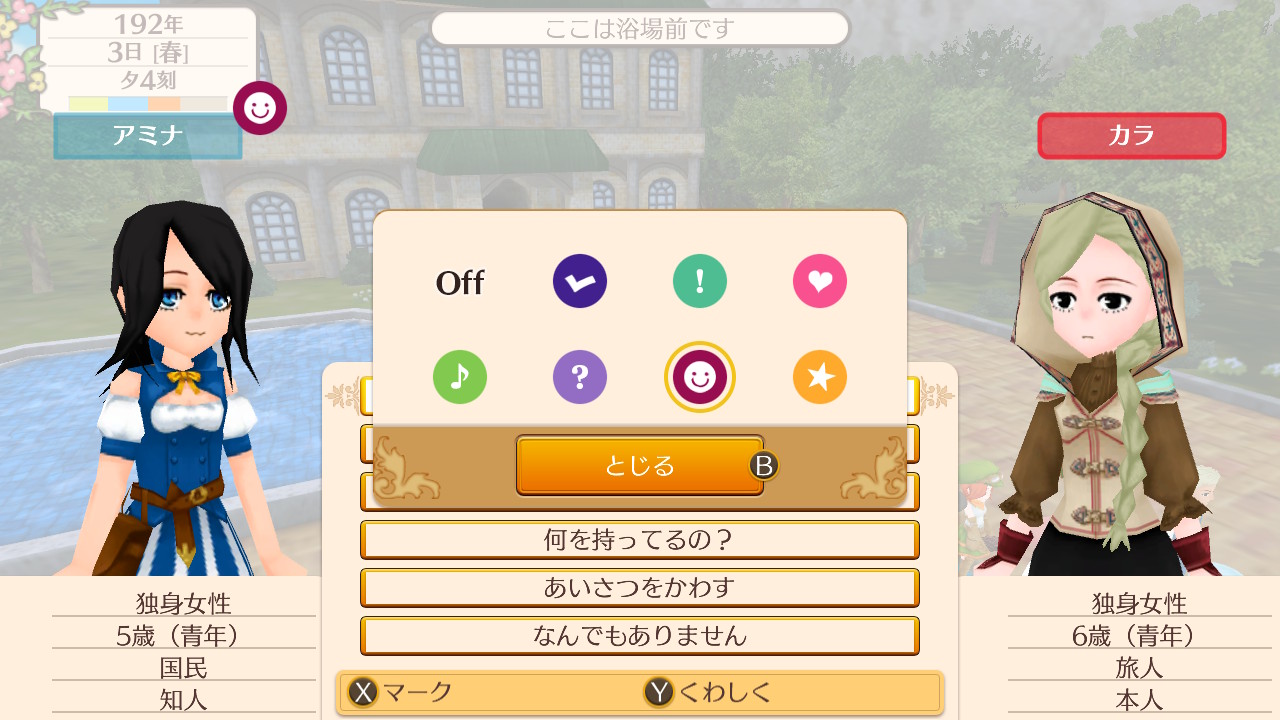The image size is (1280, 720).
Task: Choose the purple question mark icon
Action: [x=580, y=376]
